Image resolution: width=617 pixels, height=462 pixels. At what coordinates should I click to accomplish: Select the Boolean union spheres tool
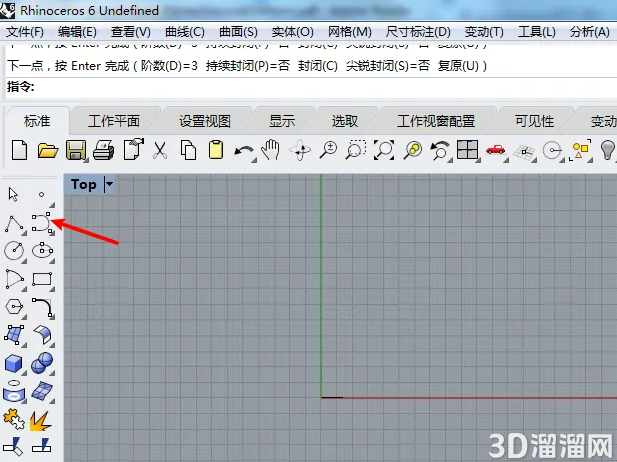[x=42, y=363]
